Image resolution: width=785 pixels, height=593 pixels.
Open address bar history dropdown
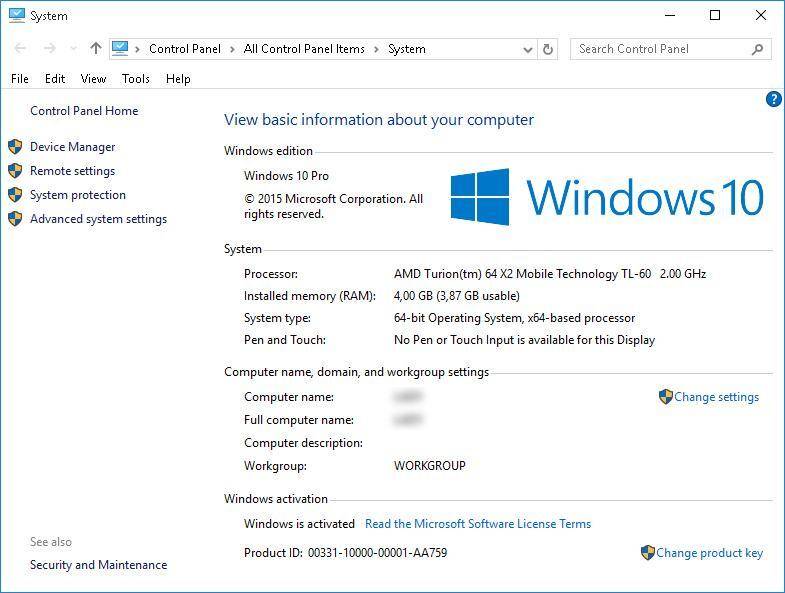point(527,49)
